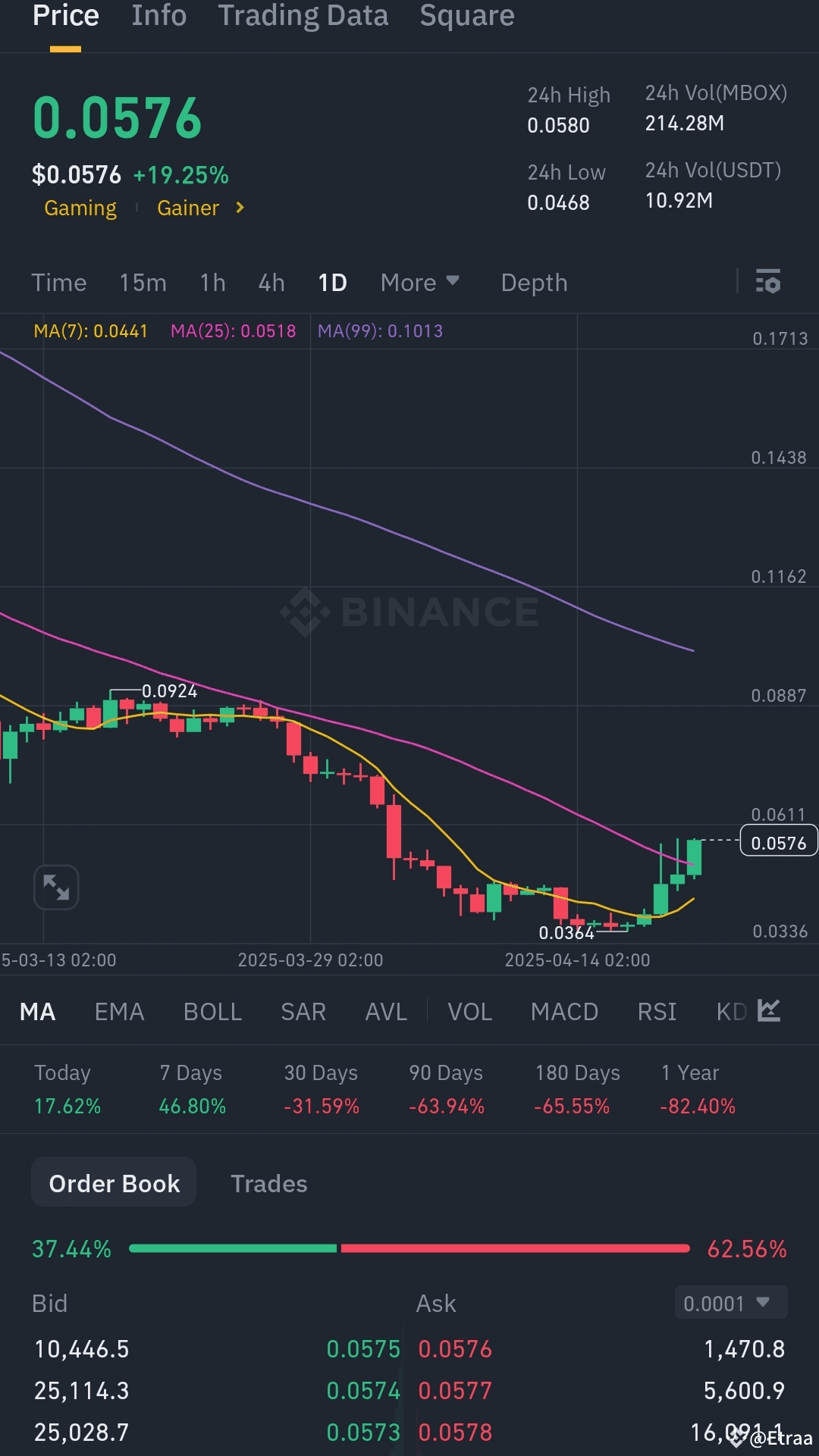The height and width of the screenshot is (1456, 819).
Task: Tap the 62.56% ask ratio label
Action: click(x=747, y=1249)
